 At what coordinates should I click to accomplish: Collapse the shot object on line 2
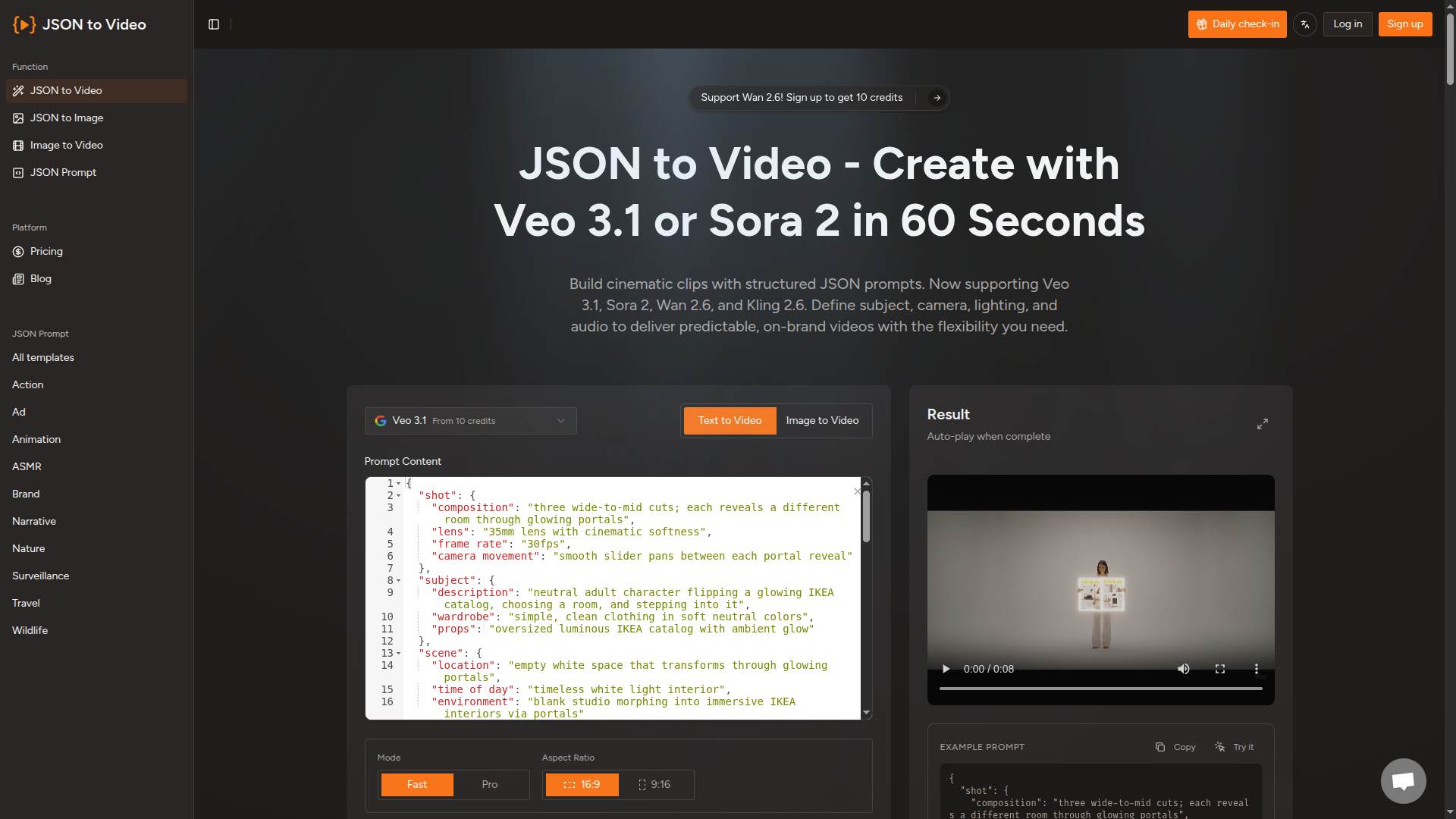(x=398, y=494)
